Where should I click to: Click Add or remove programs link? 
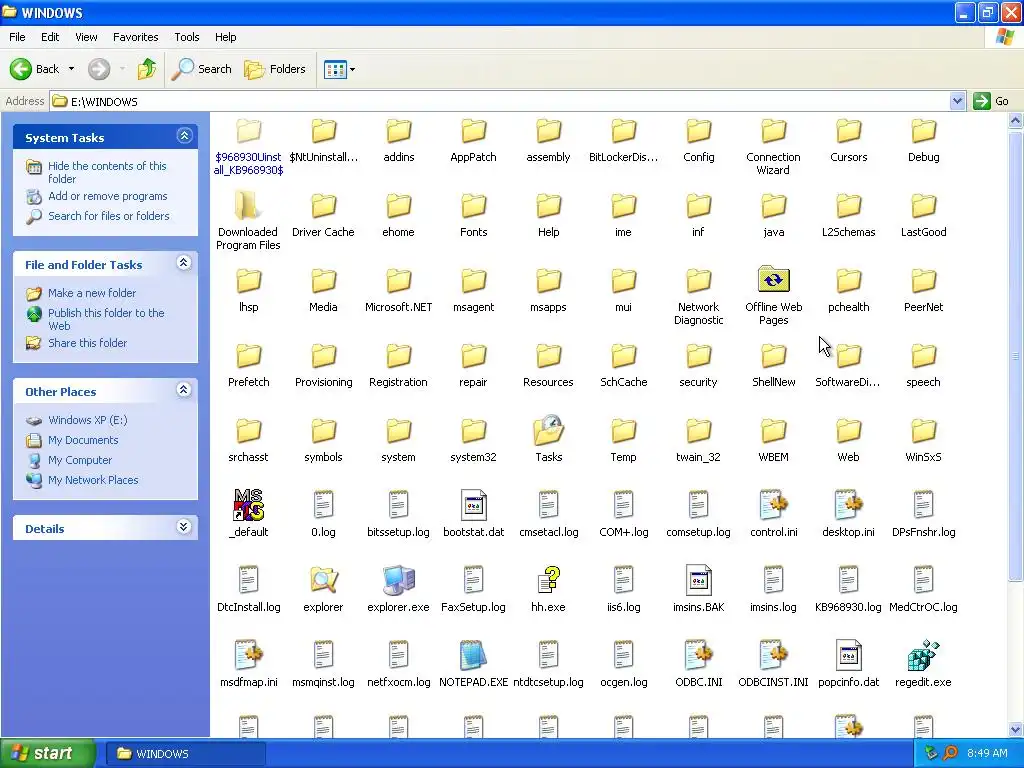108,196
